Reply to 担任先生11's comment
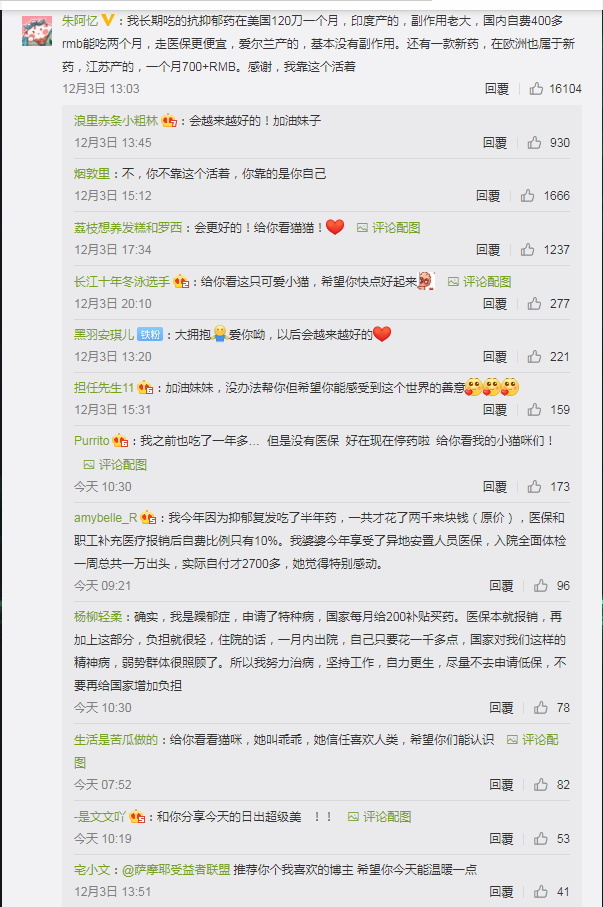The width and height of the screenshot is (603, 907). click(495, 410)
